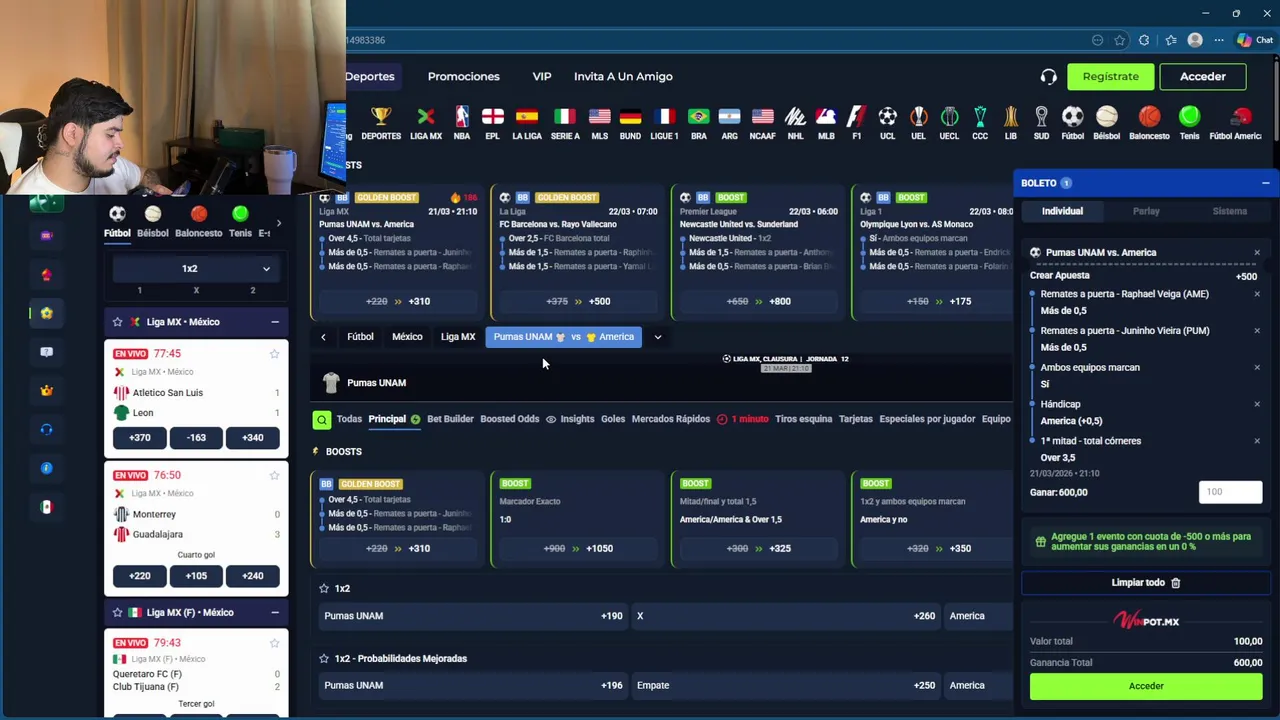This screenshot has width=1280, height=720.
Task: Star the 1x2 market section
Action: (323, 589)
